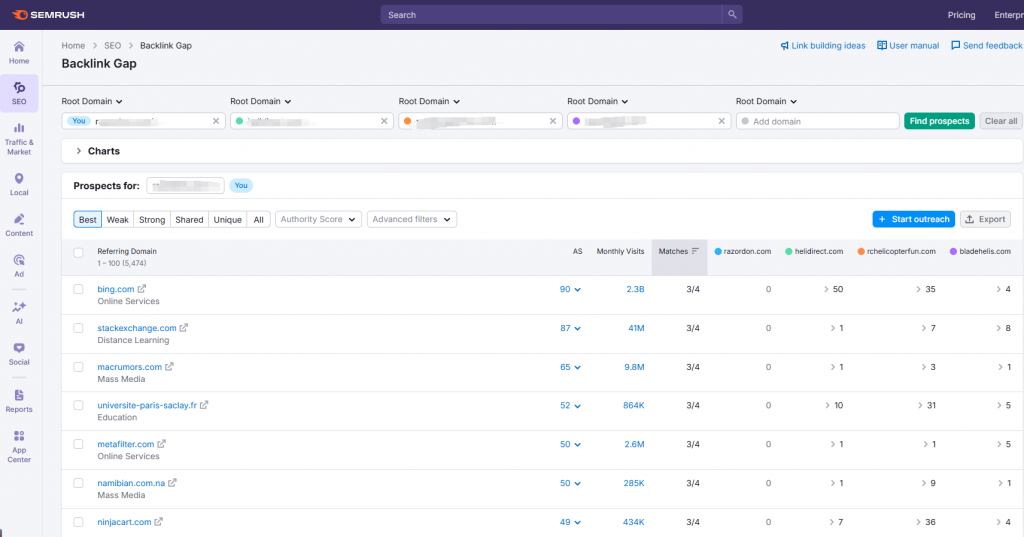The width and height of the screenshot is (1024, 537).
Task: Open Traffic & Market in sidebar
Action: point(19,138)
